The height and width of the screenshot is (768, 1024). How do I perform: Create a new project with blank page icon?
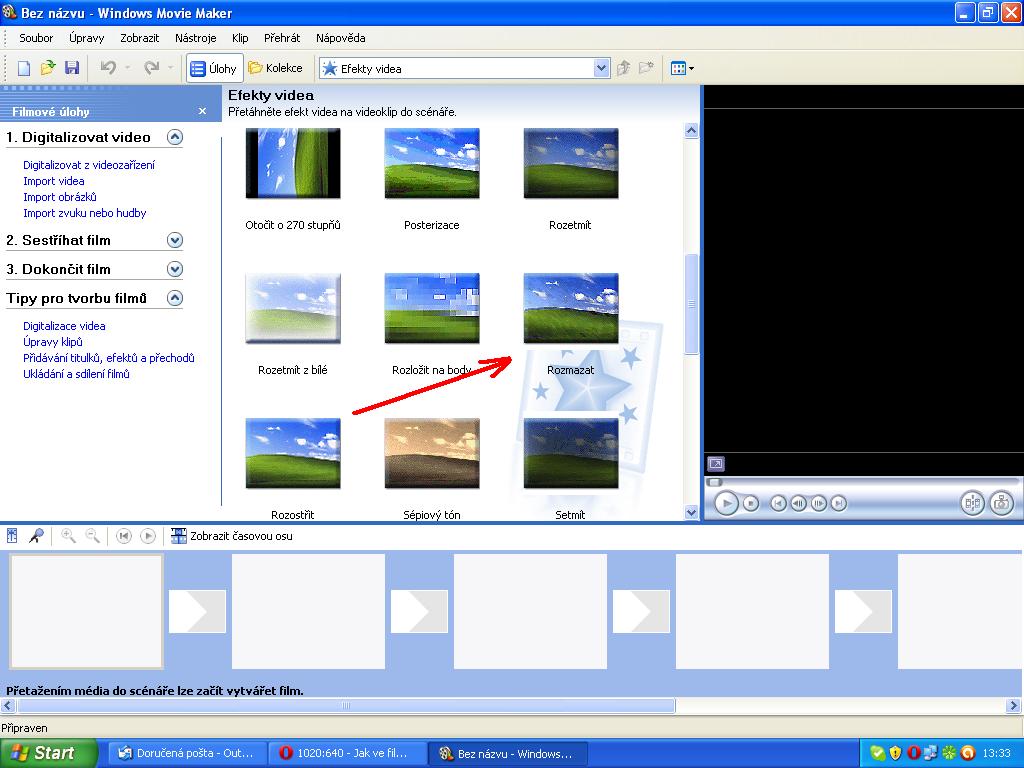click(24, 68)
